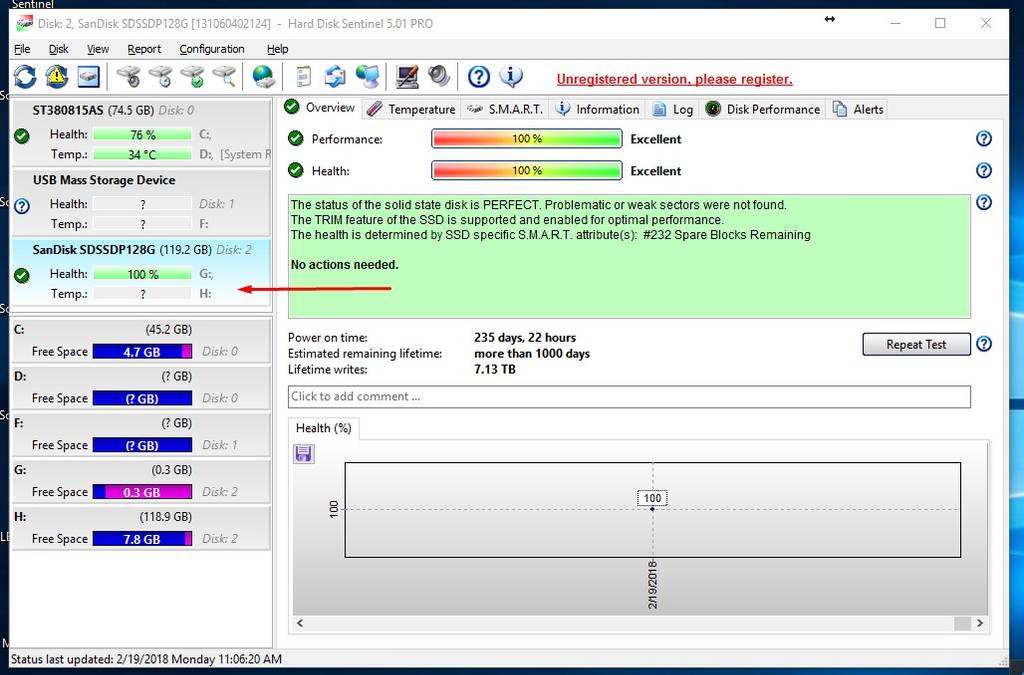The width and height of the screenshot is (1024, 675).
Task: Open the Configuration menu
Action: coord(211,49)
